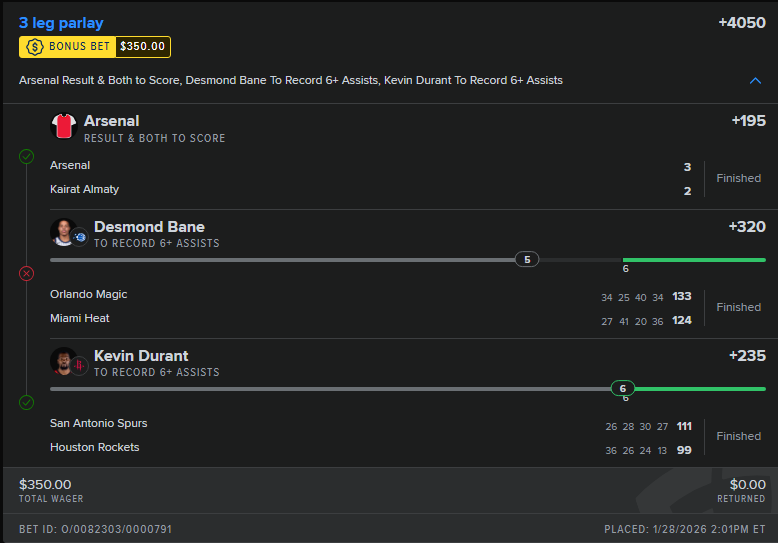Click Kairat Almaty's score of 2
Viewport: 778px width, 543px height.
tap(687, 191)
